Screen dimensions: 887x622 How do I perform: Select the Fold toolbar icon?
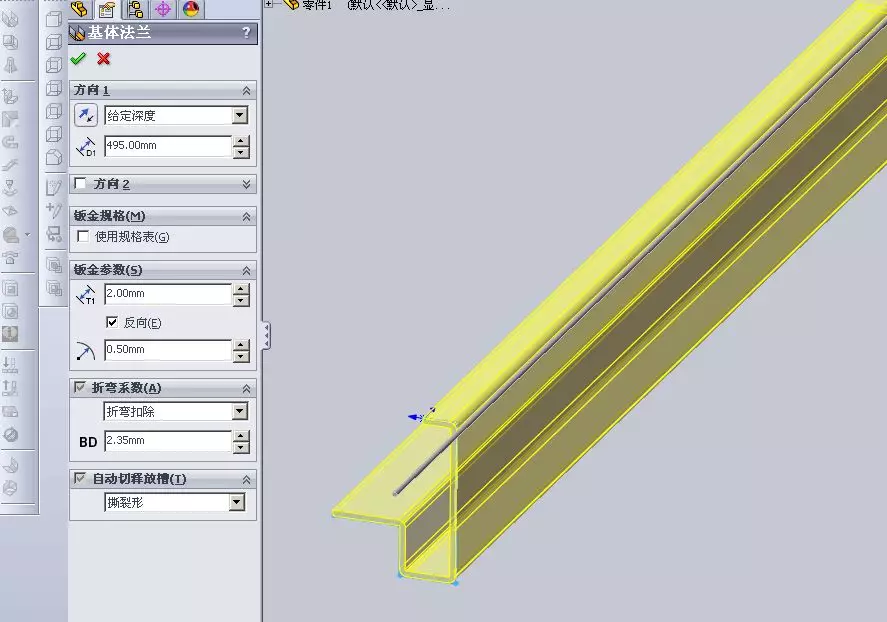point(10,387)
